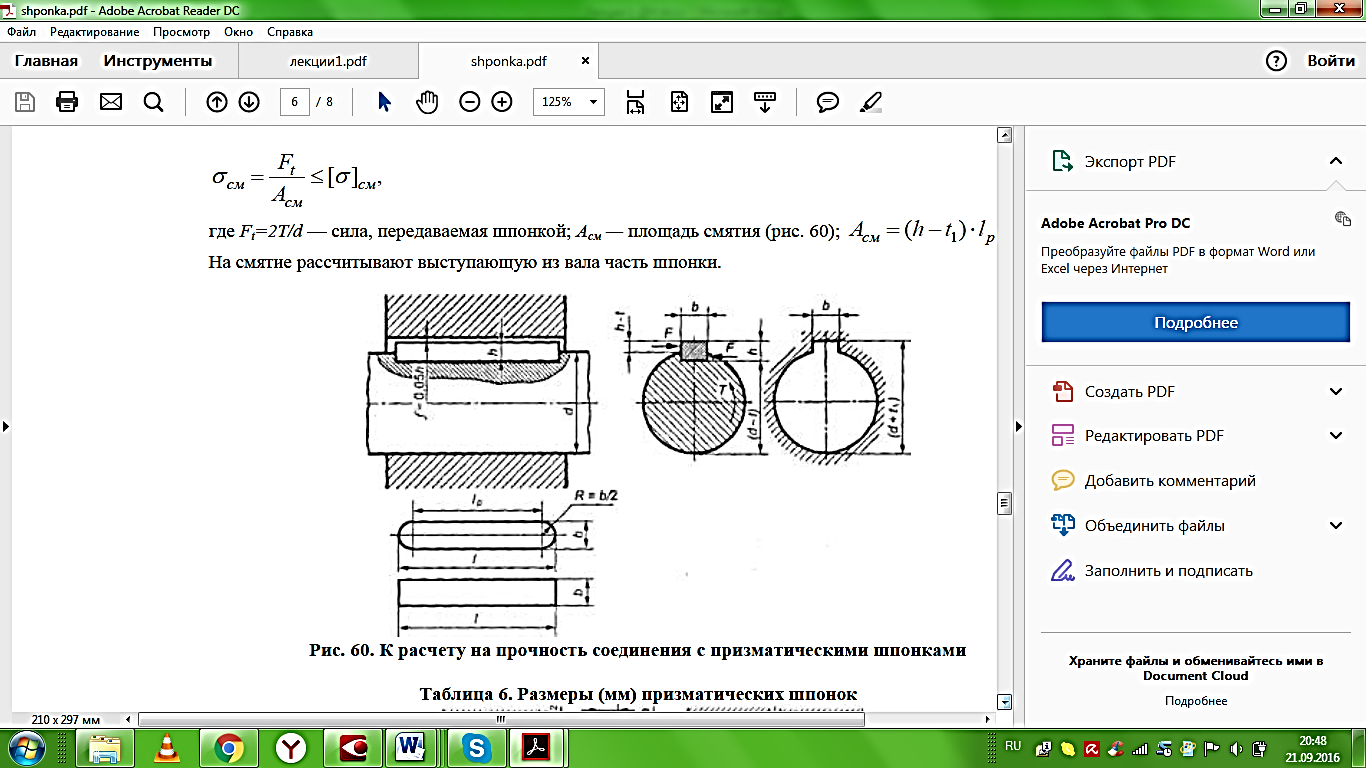Switch to the лекции1.pdf tab

click(328, 61)
